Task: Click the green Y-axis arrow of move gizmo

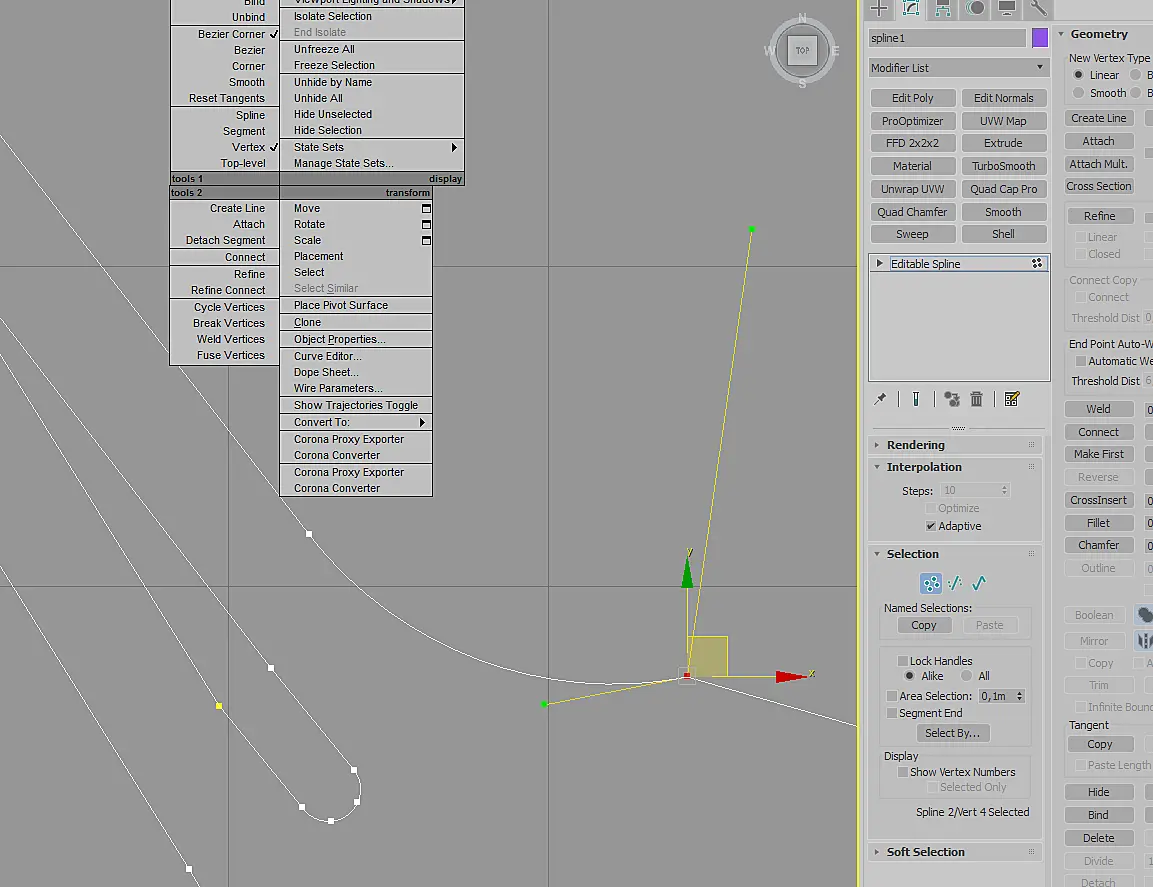Action: point(688,574)
